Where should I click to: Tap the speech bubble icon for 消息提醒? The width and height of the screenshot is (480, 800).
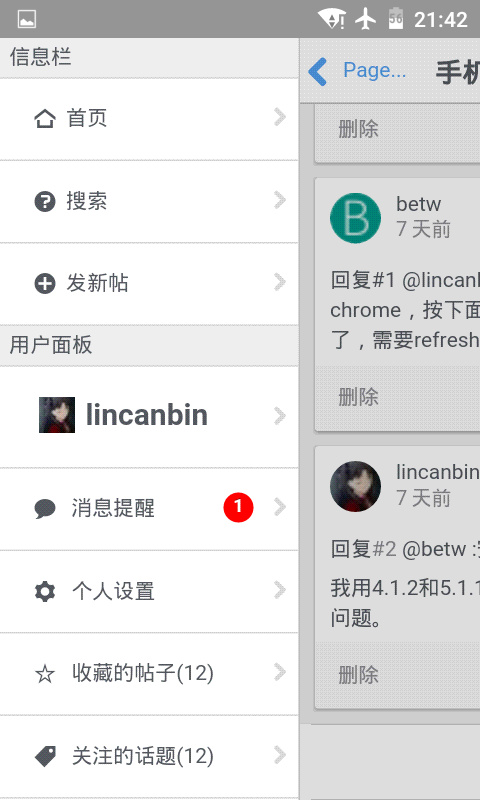point(45,509)
